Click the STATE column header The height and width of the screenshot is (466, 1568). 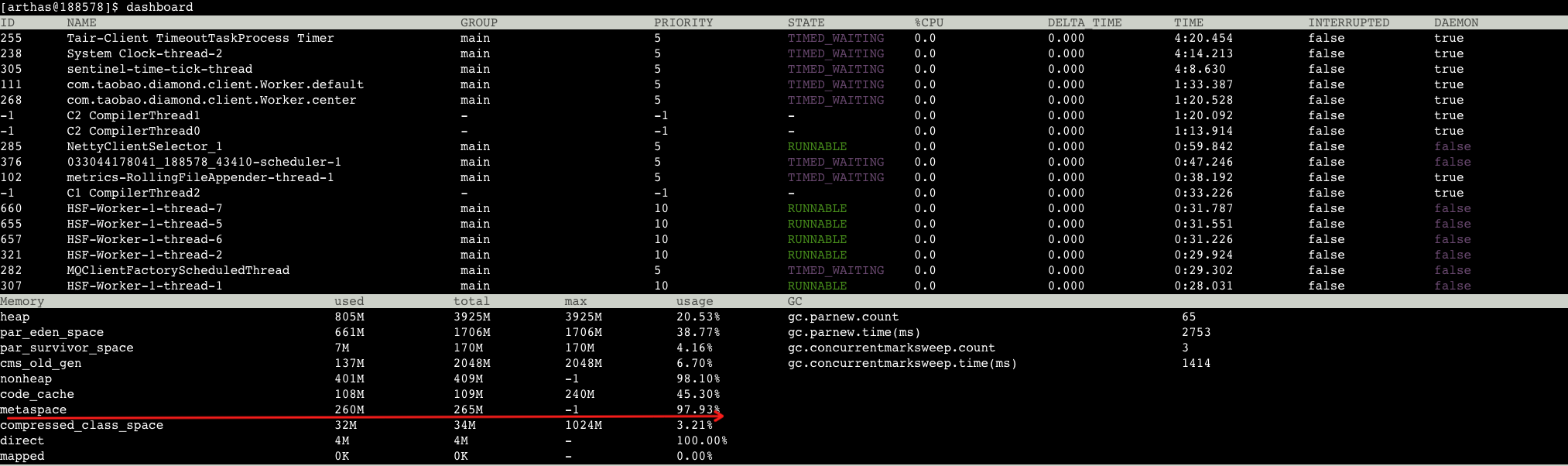coord(806,22)
